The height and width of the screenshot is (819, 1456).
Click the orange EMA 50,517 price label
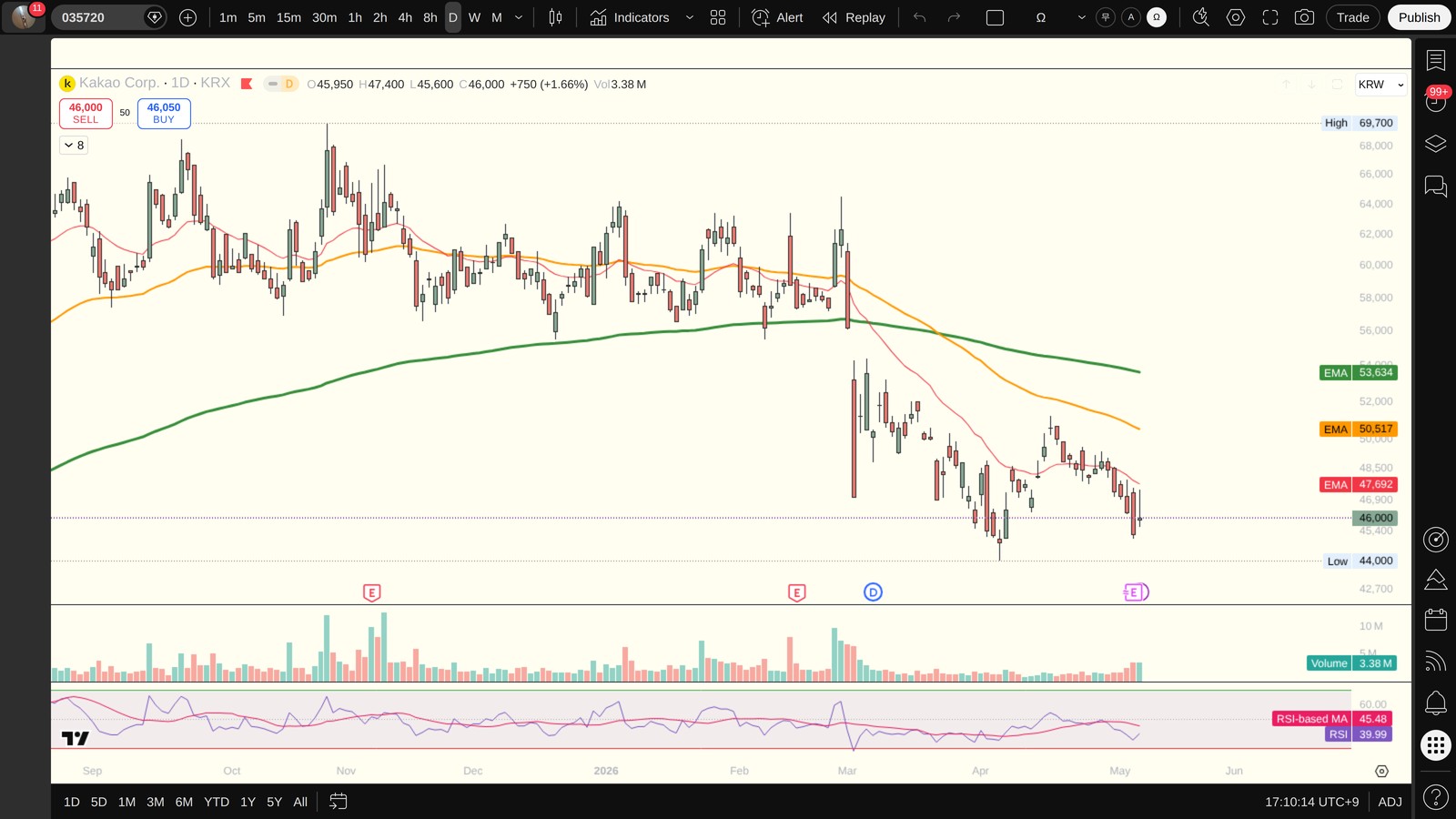1359,430
